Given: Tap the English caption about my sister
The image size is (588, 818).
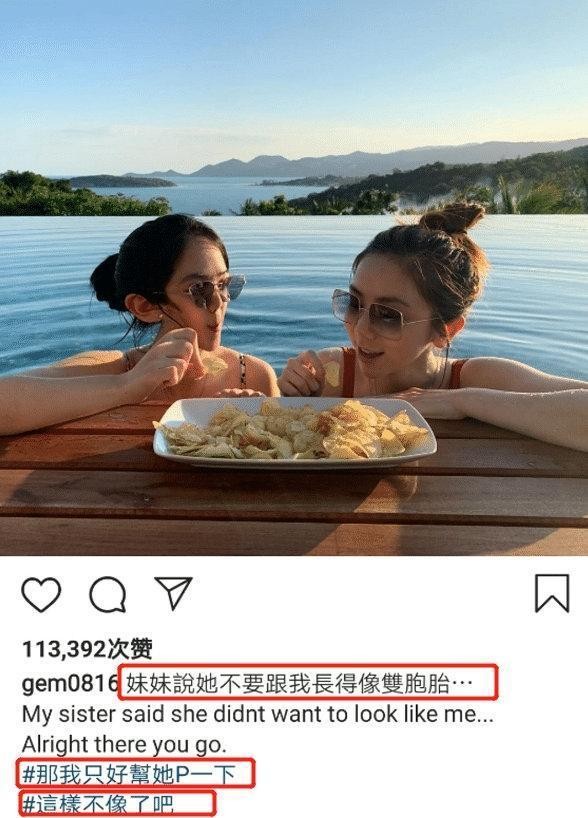Looking at the screenshot, I should tap(258, 714).
